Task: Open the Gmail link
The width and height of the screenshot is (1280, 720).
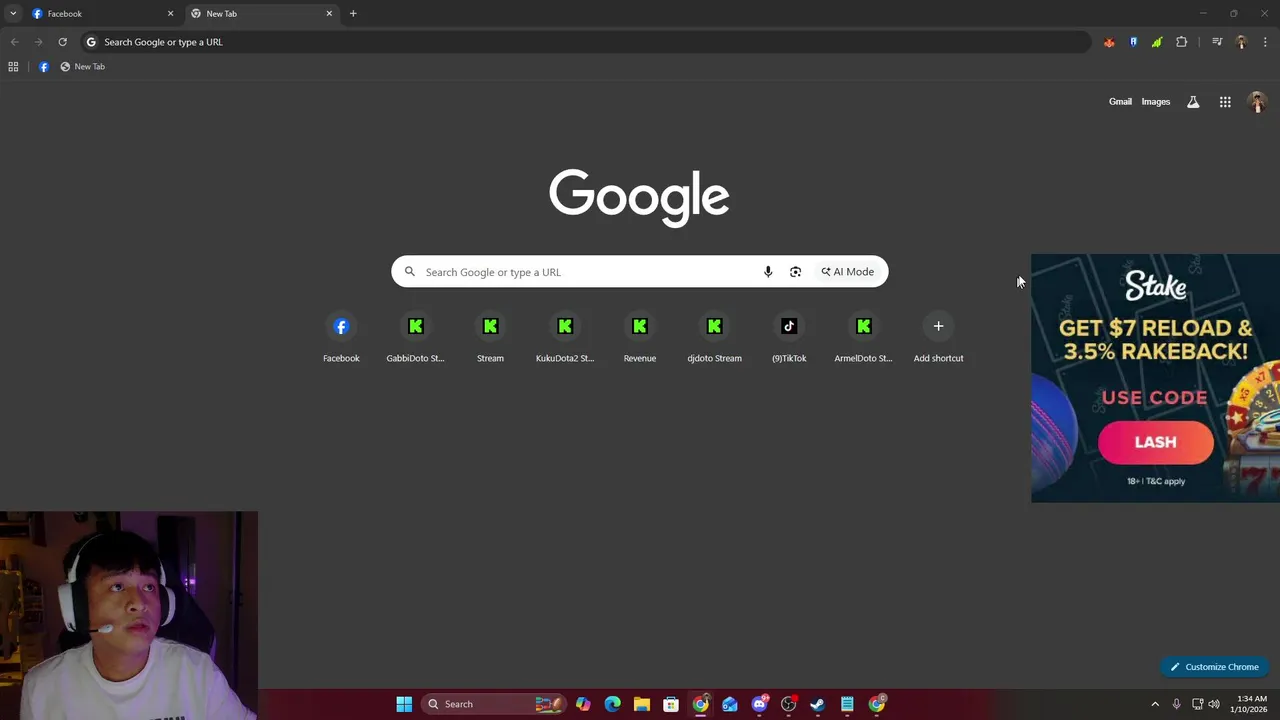Action: pos(1120,102)
